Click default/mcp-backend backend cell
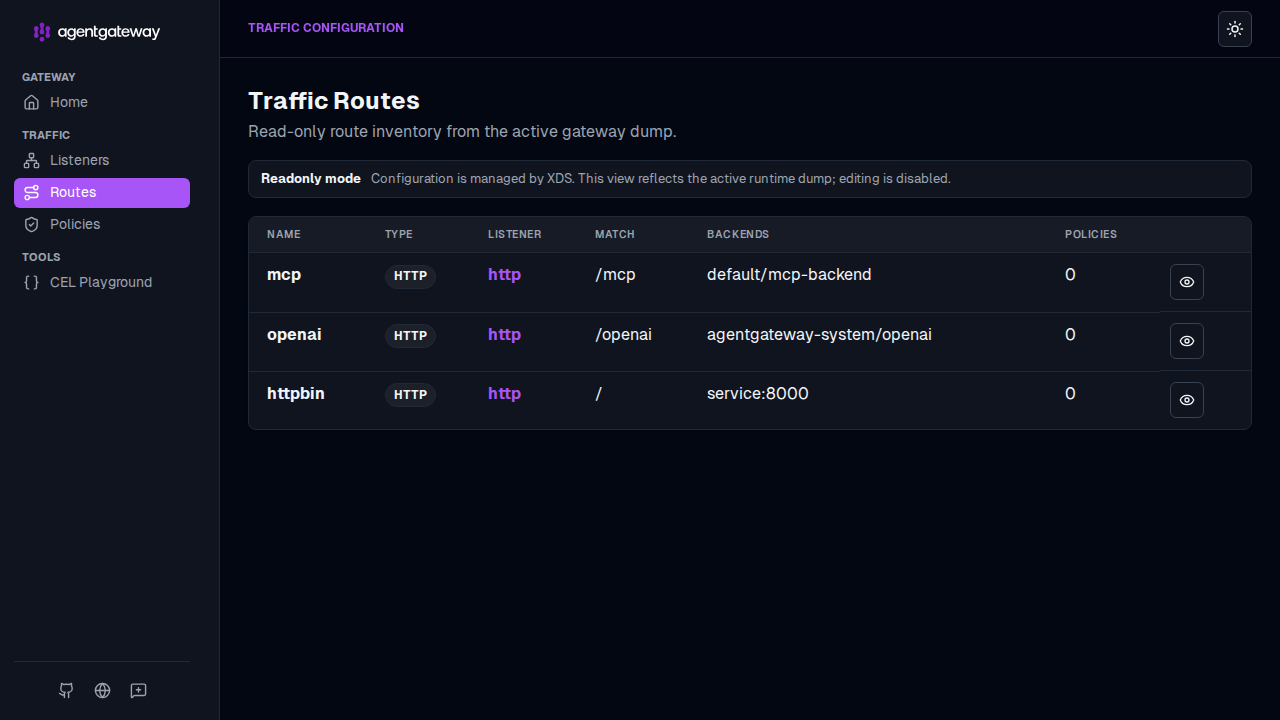1280x720 pixels. tap(789, 274)
